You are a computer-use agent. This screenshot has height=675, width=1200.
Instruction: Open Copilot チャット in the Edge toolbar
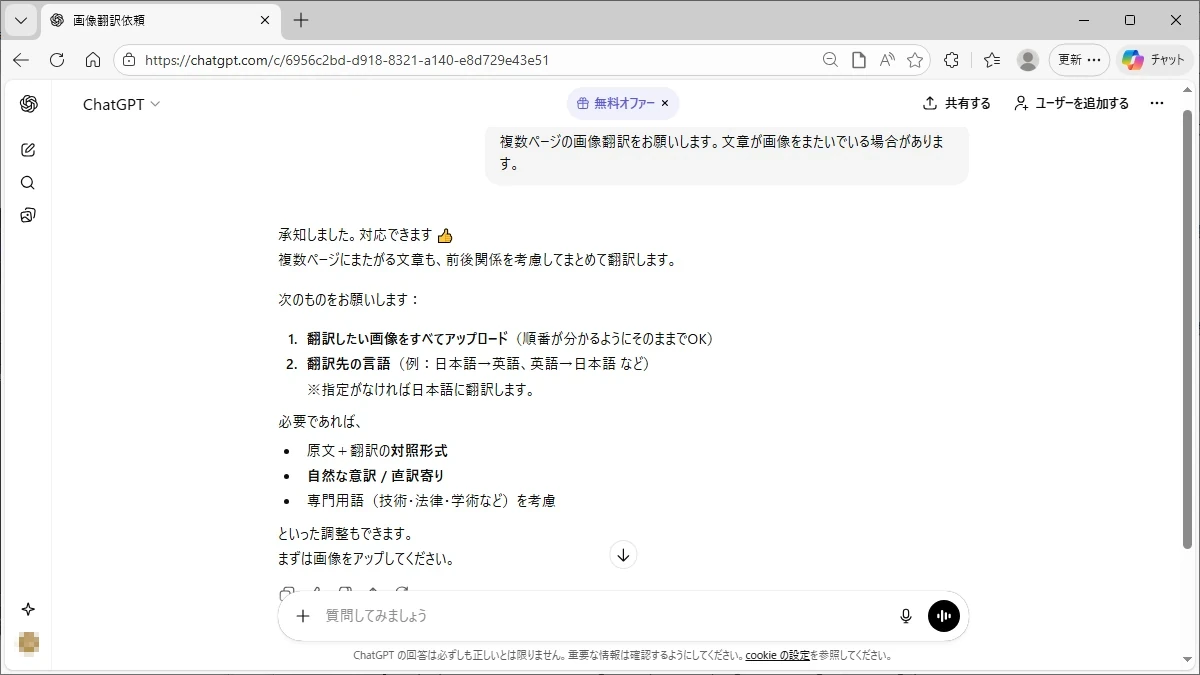pyautogui.click(x=1153, y=60)
